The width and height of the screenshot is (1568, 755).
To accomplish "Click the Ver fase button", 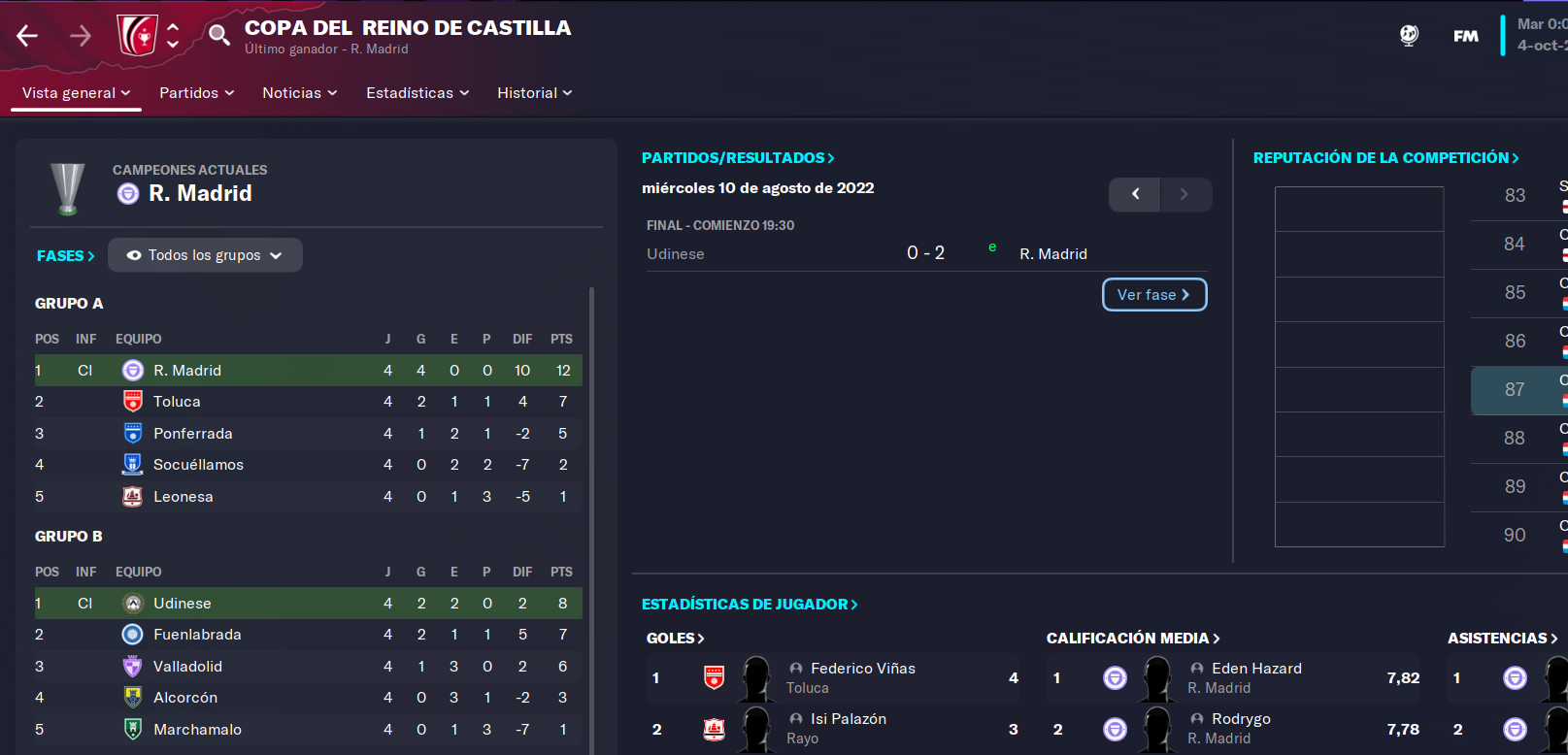I will point(1154,295).
